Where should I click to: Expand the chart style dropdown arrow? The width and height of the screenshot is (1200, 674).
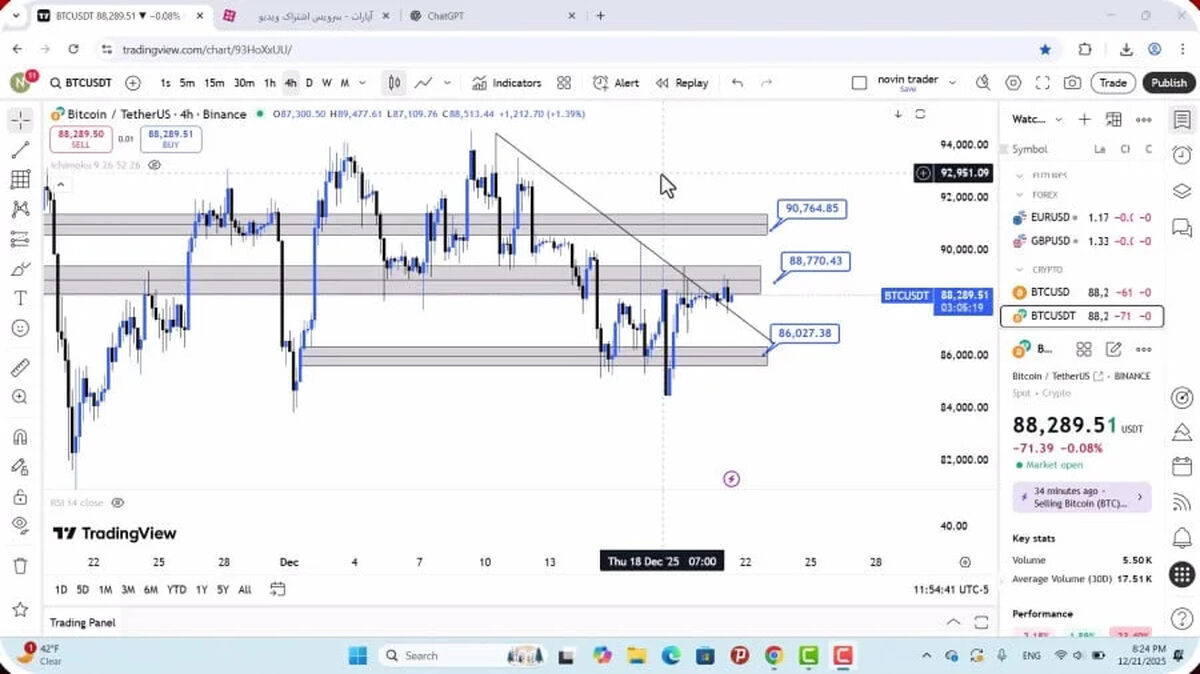pyautogui.click(x=447, y=83)
